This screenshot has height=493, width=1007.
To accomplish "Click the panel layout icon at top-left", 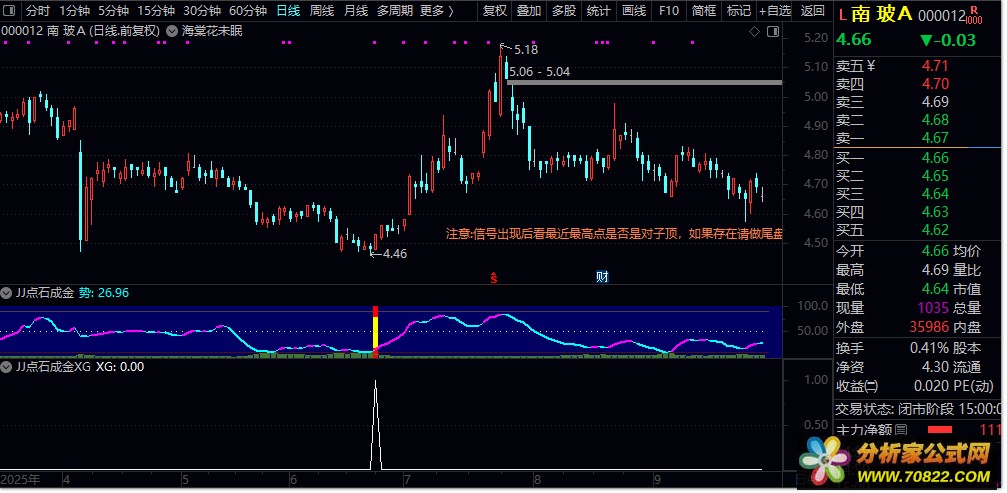I will coord(10,11).
